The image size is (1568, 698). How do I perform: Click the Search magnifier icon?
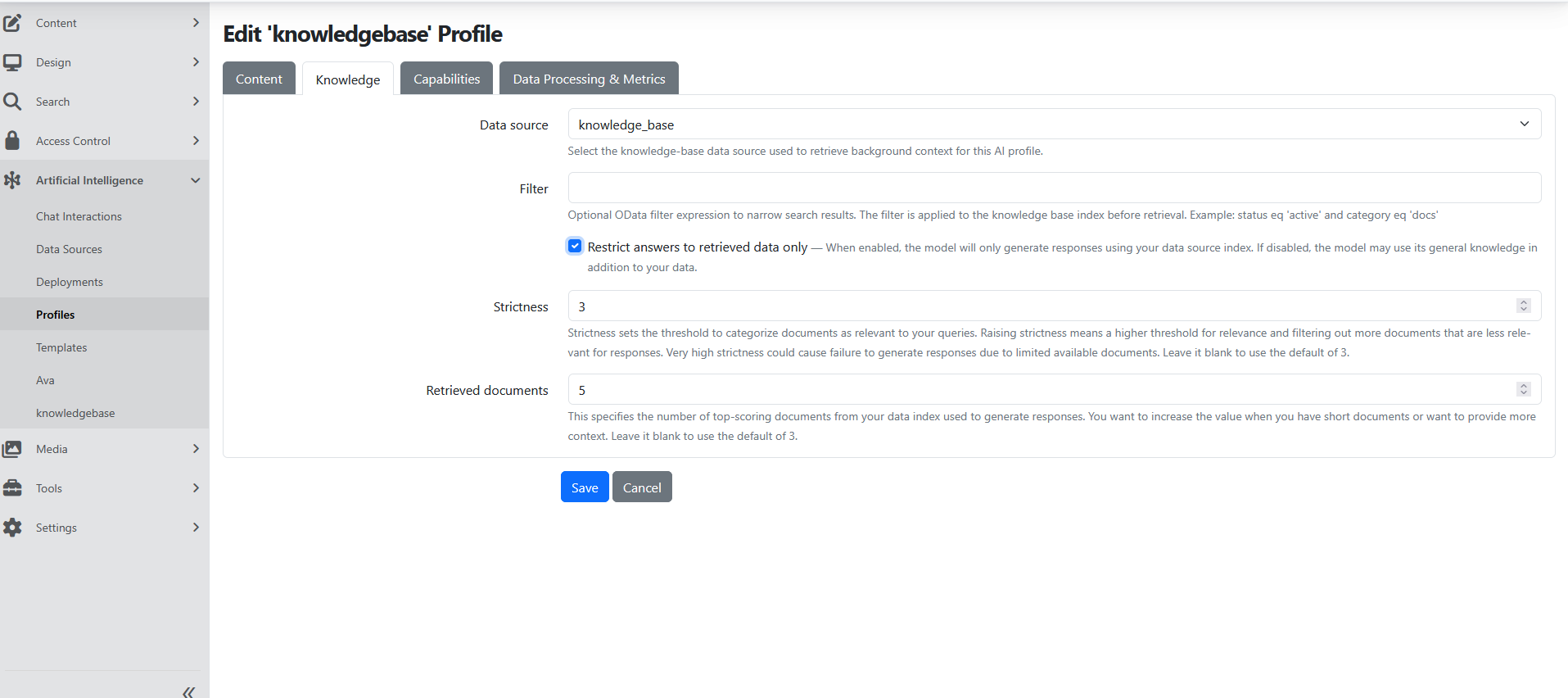click(12, 102)
